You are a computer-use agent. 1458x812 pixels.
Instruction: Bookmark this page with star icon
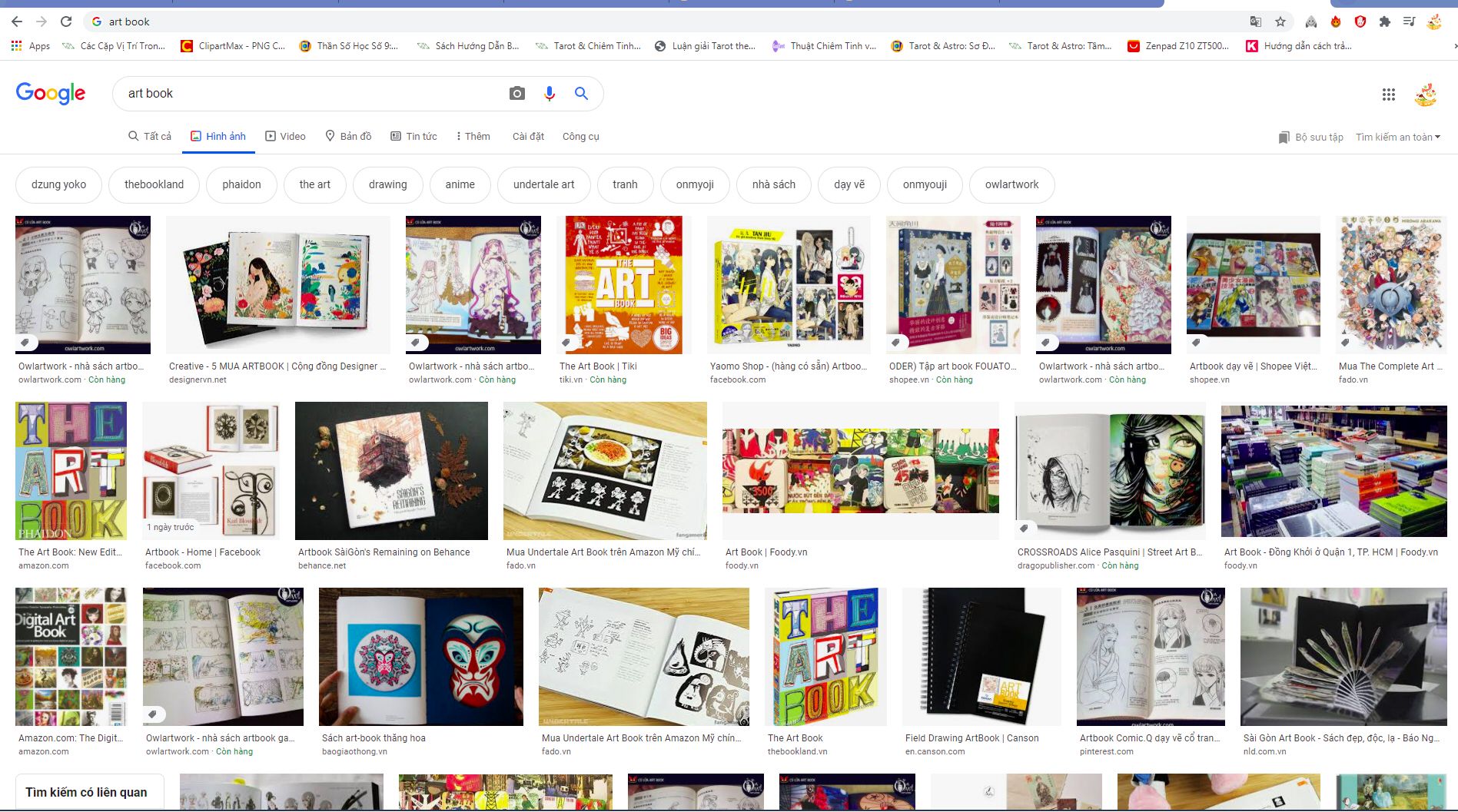click(x=1280, y=22)
